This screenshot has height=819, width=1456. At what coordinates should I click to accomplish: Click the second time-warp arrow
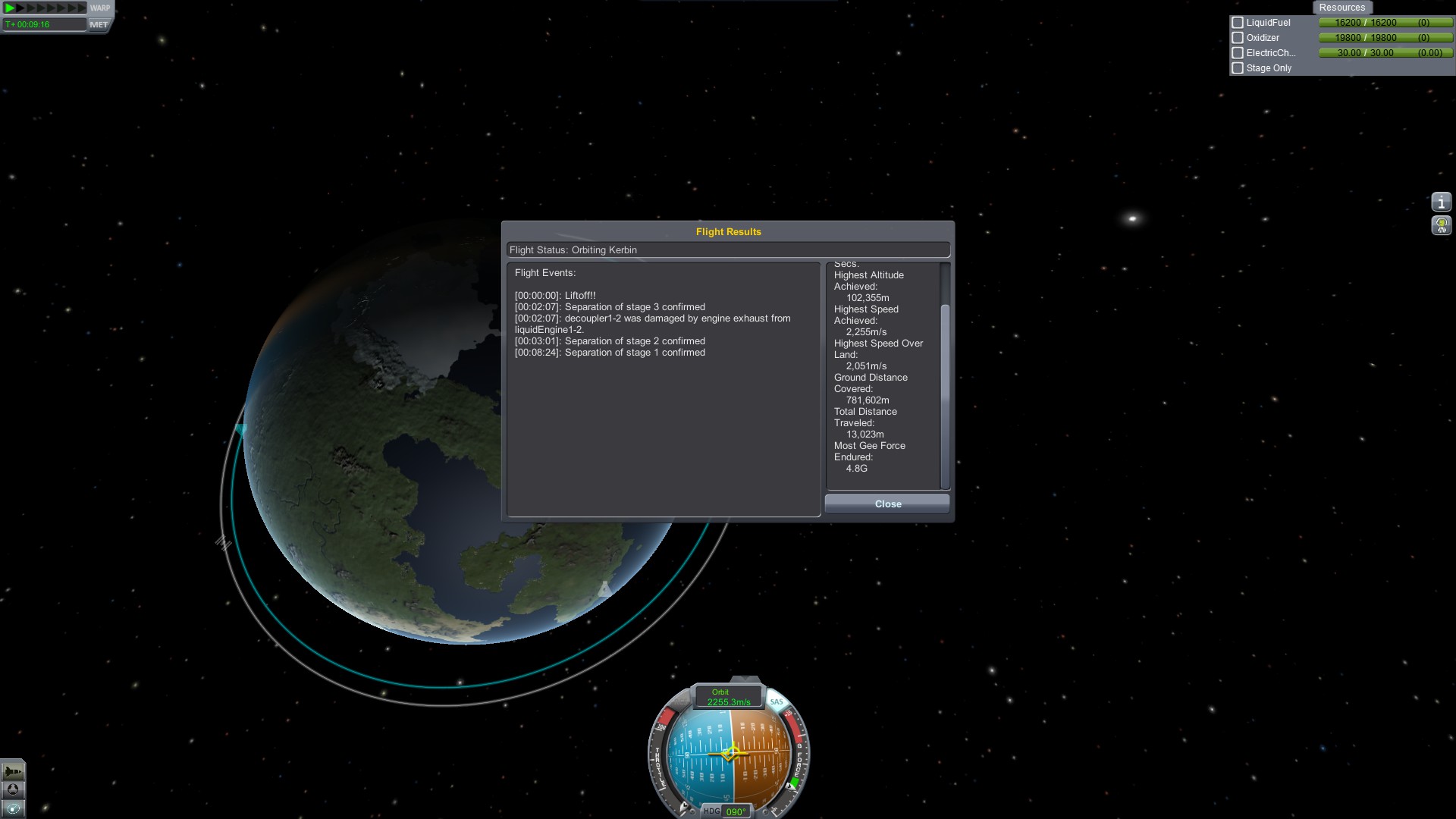[x=21, y=8]
